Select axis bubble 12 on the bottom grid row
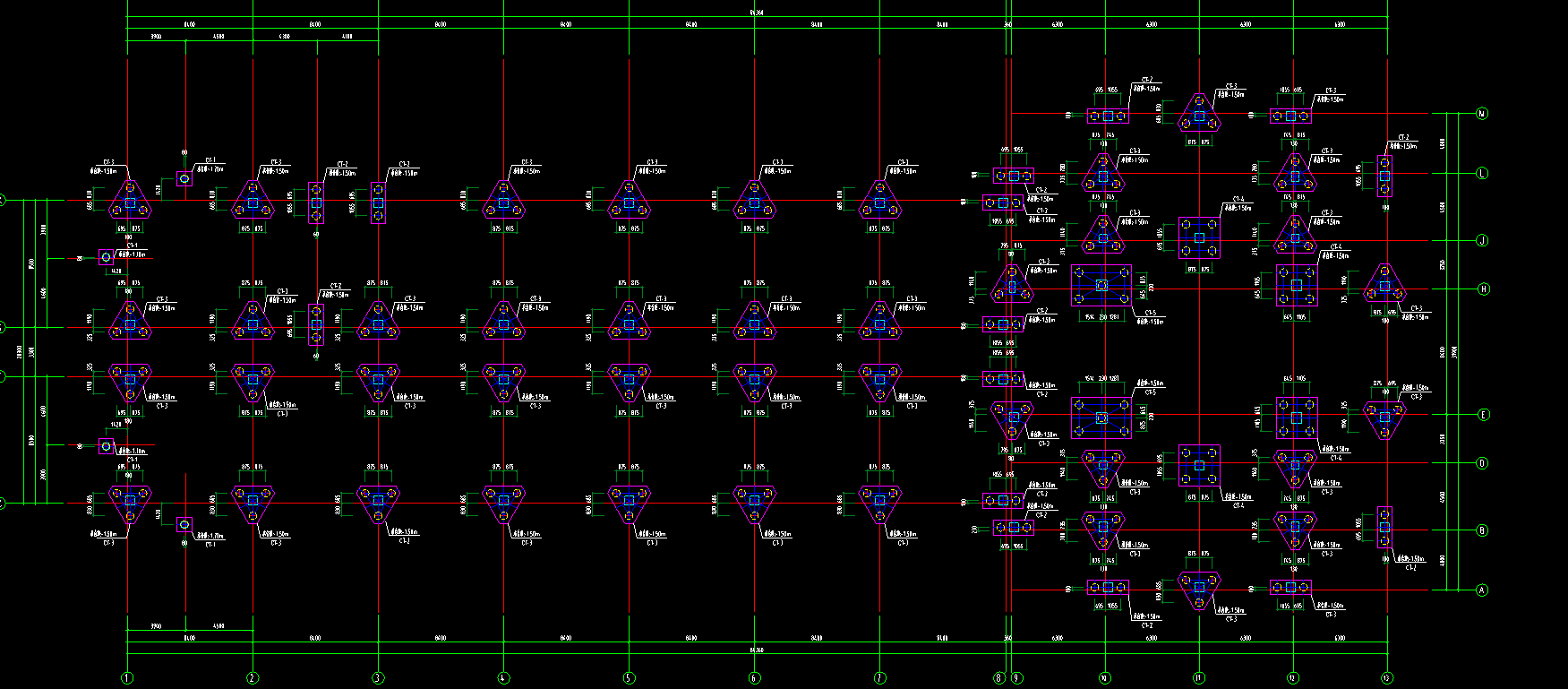Screen dimensions: 1568x689 pyautogui.click(x=1293, y=678)
